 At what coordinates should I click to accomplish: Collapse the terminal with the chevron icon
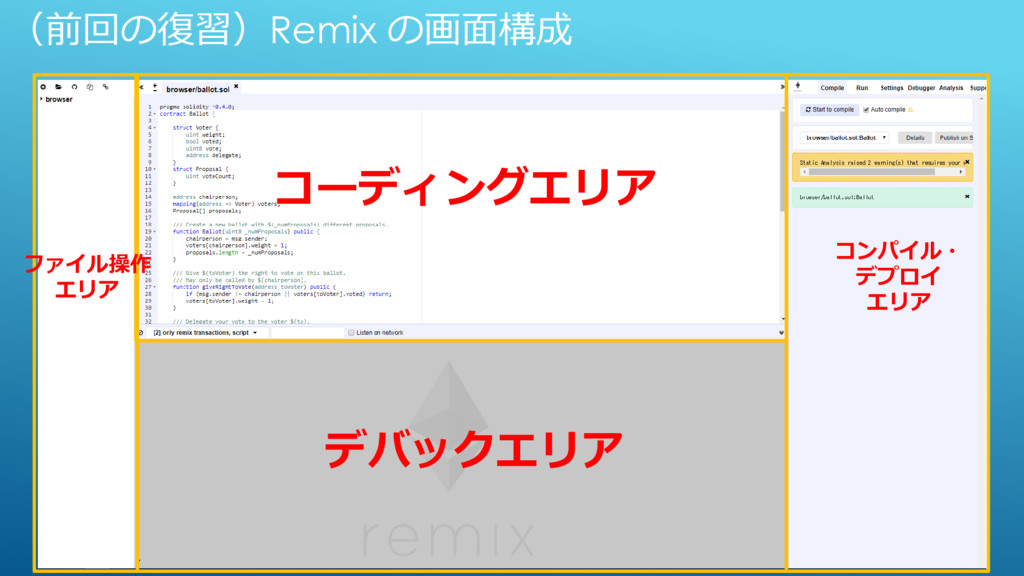782,333
